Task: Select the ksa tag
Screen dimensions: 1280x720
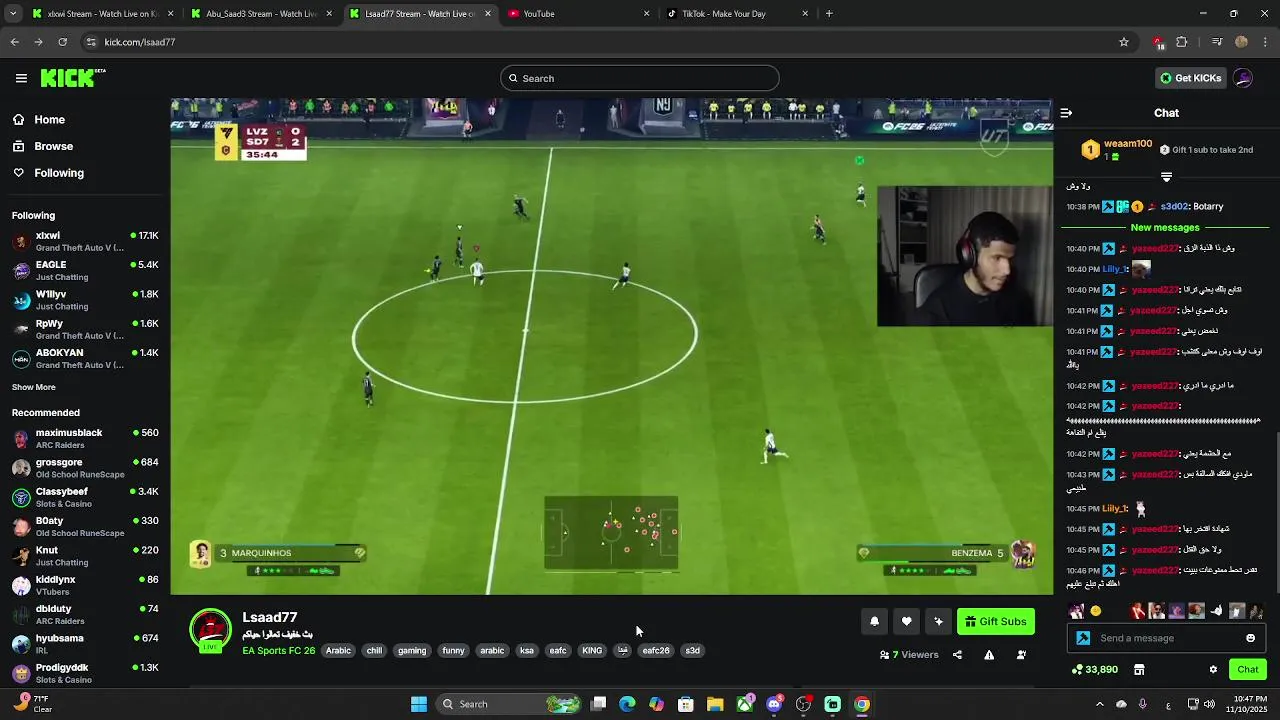Action: coord(527,651)
